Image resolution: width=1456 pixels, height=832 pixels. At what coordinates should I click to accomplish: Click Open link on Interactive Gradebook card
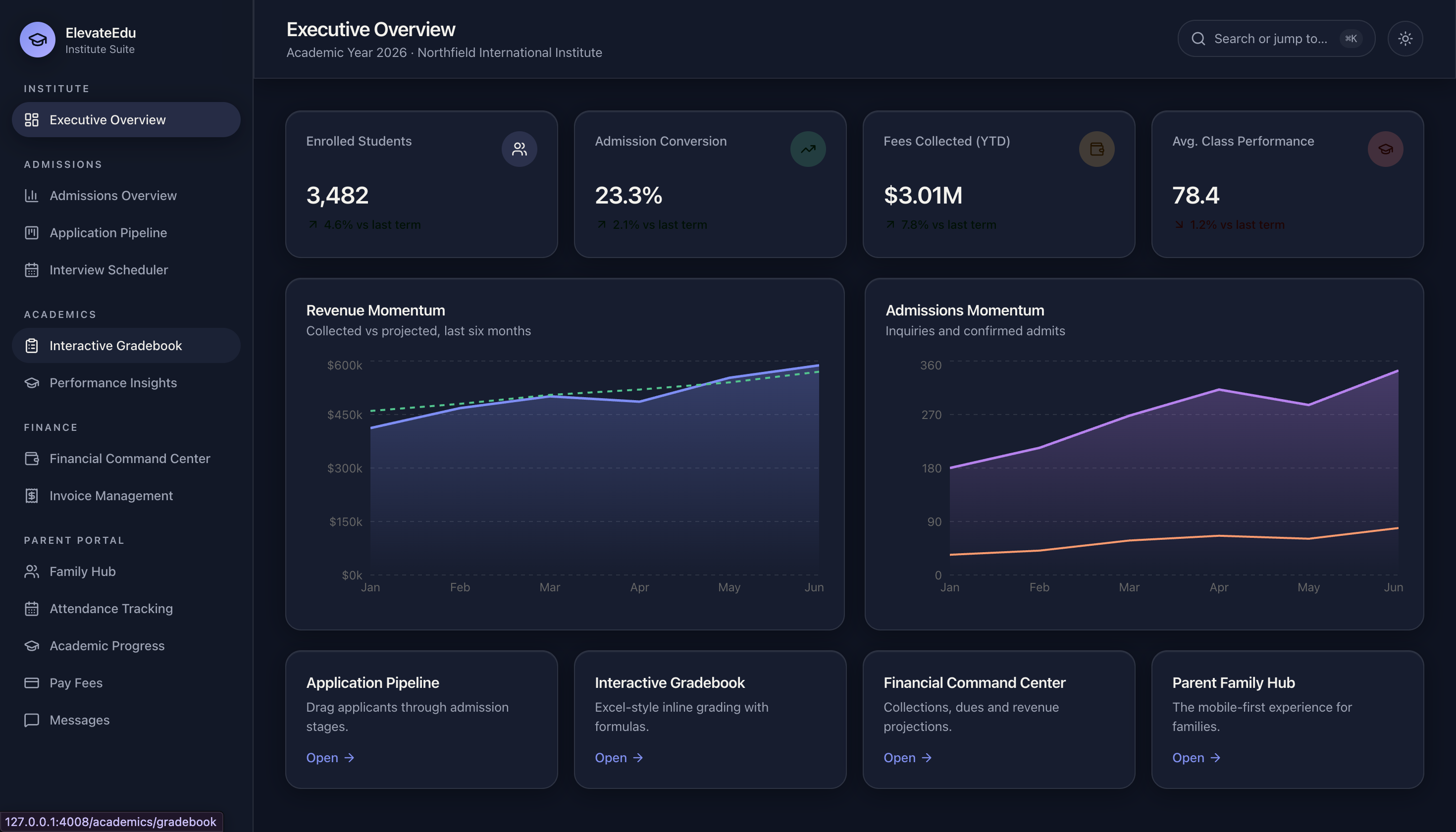619,758
